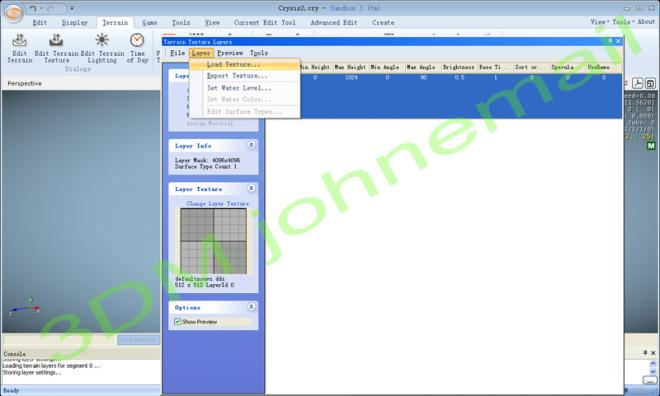Click the green M indicator in viewport
This screenshot has height=396, width=660.
[651, 146]
